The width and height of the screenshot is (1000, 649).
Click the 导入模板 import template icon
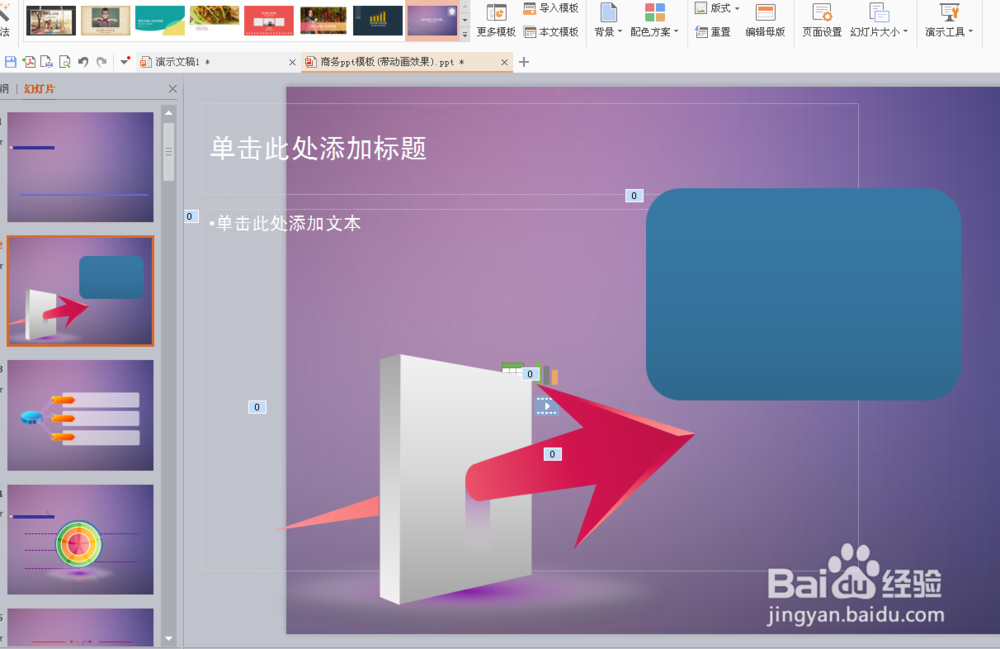coord(552,8)
